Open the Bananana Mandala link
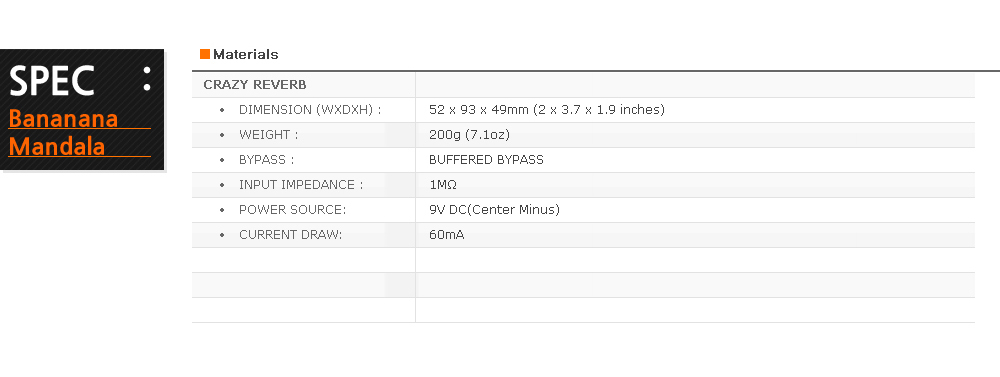The height and width of the screenshot is (377, 1000). (x=64, y=133)
